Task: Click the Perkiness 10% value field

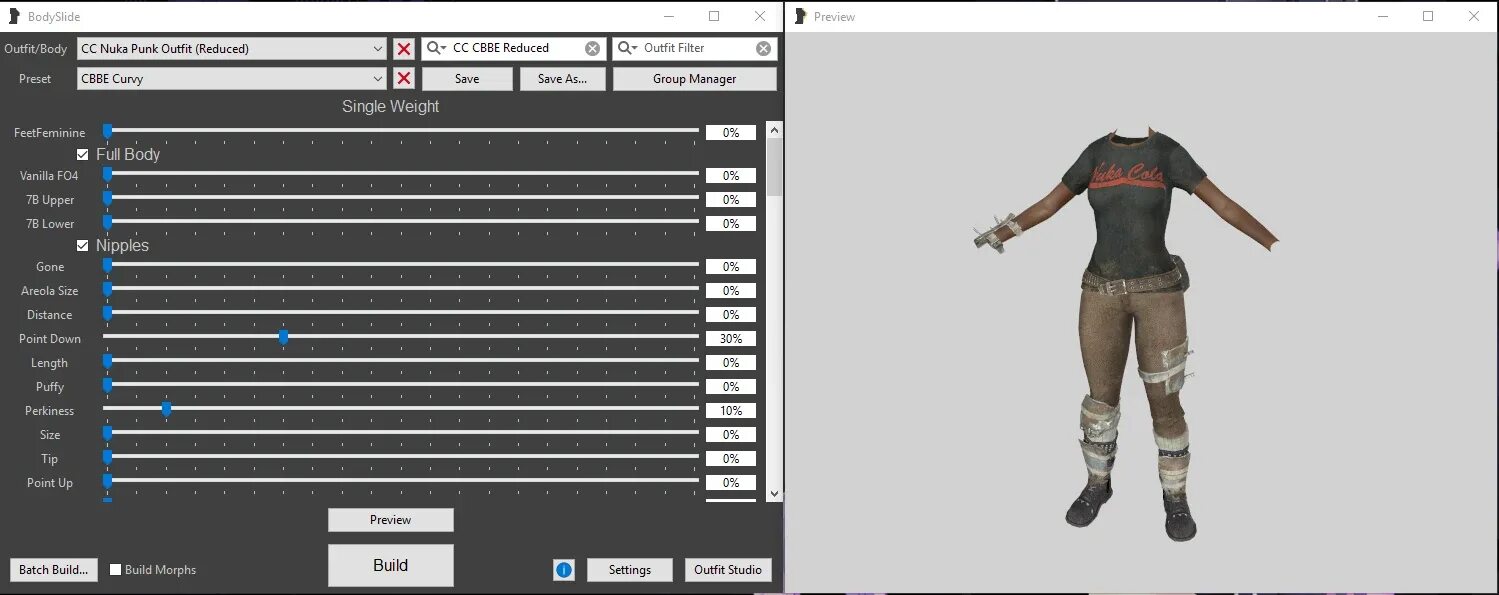Action: (731, 411)
